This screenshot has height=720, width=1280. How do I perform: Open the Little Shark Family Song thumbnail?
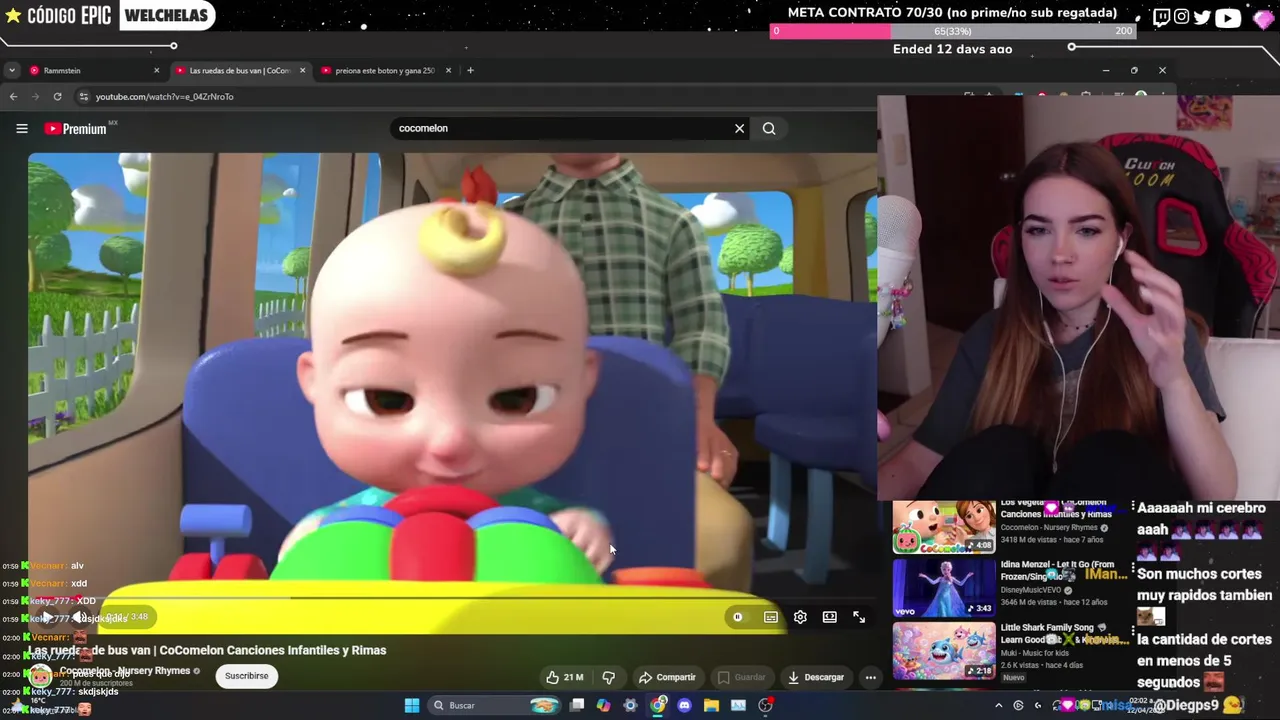[x=944, y=651]
